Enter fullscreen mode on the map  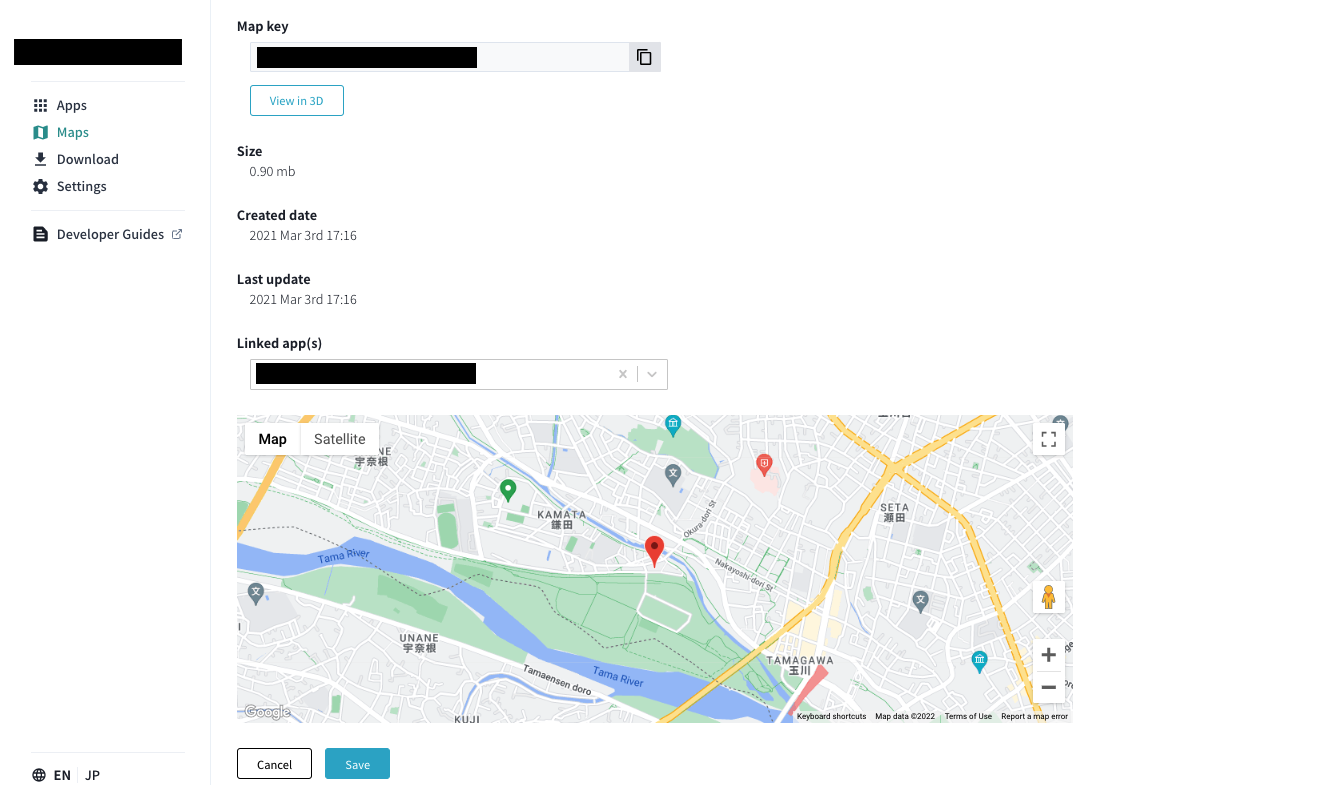1048,438
